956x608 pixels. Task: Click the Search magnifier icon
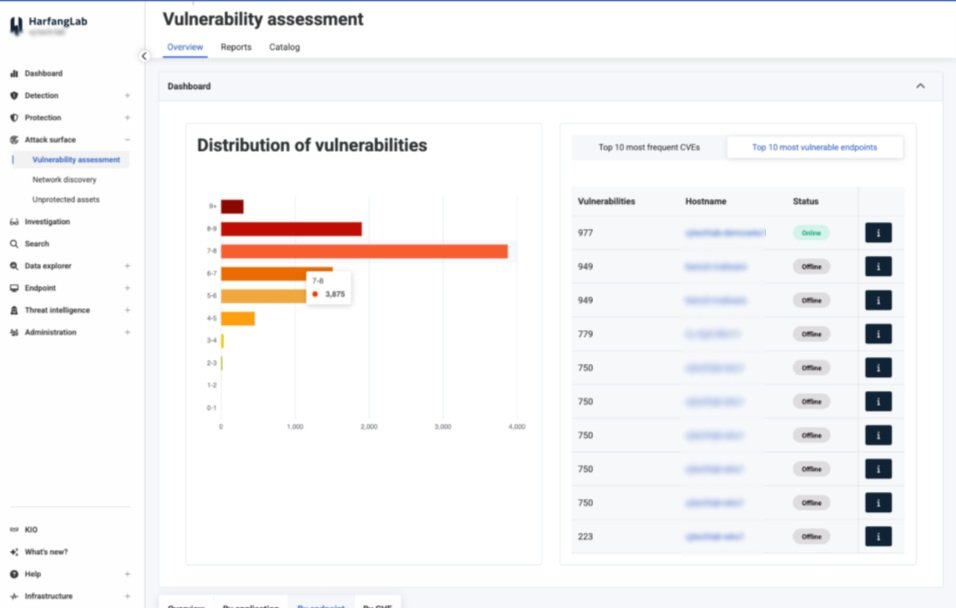[x=14, y=244]
